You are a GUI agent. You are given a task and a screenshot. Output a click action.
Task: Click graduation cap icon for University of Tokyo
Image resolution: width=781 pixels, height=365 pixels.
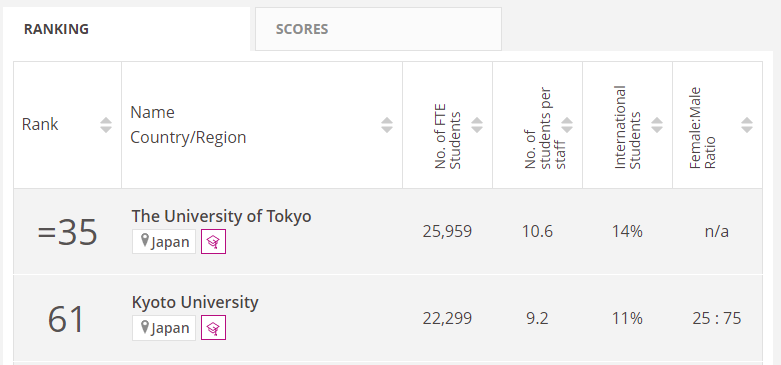tap(214, 242)
